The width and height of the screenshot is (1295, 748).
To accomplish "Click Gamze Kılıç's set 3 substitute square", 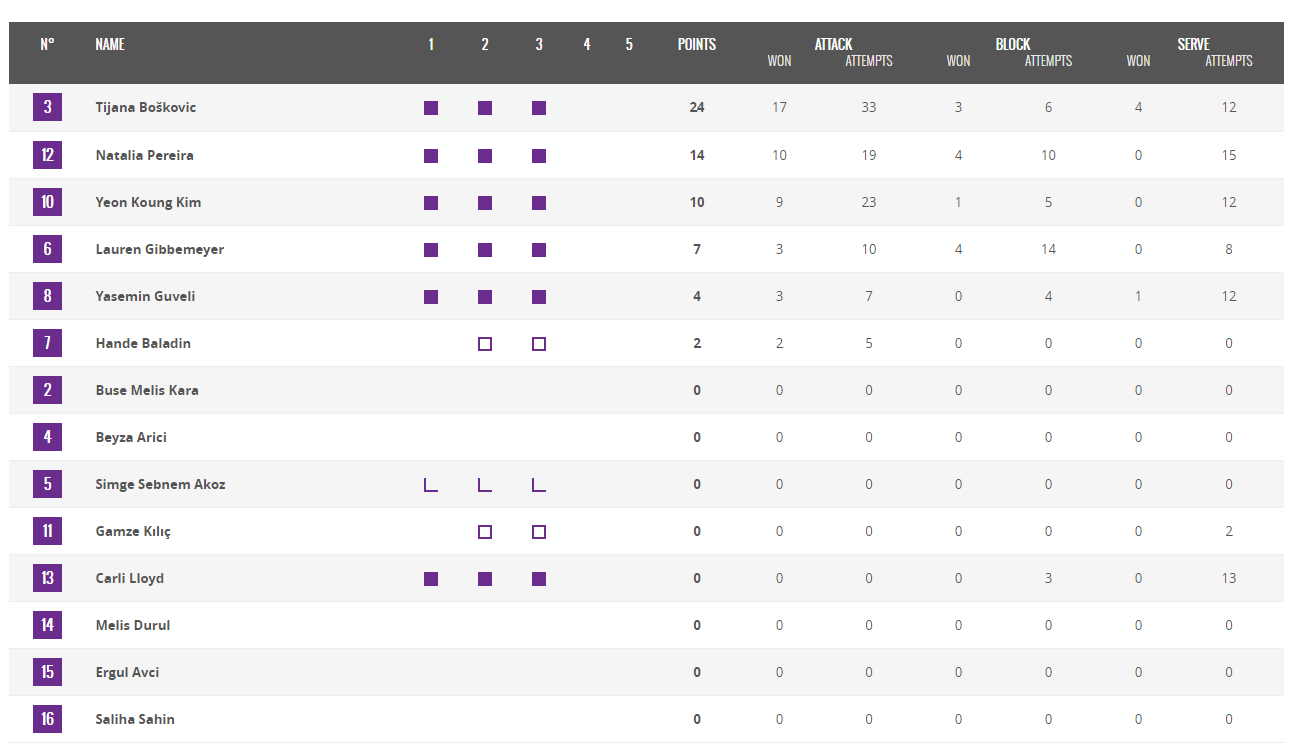I will 539,532.
